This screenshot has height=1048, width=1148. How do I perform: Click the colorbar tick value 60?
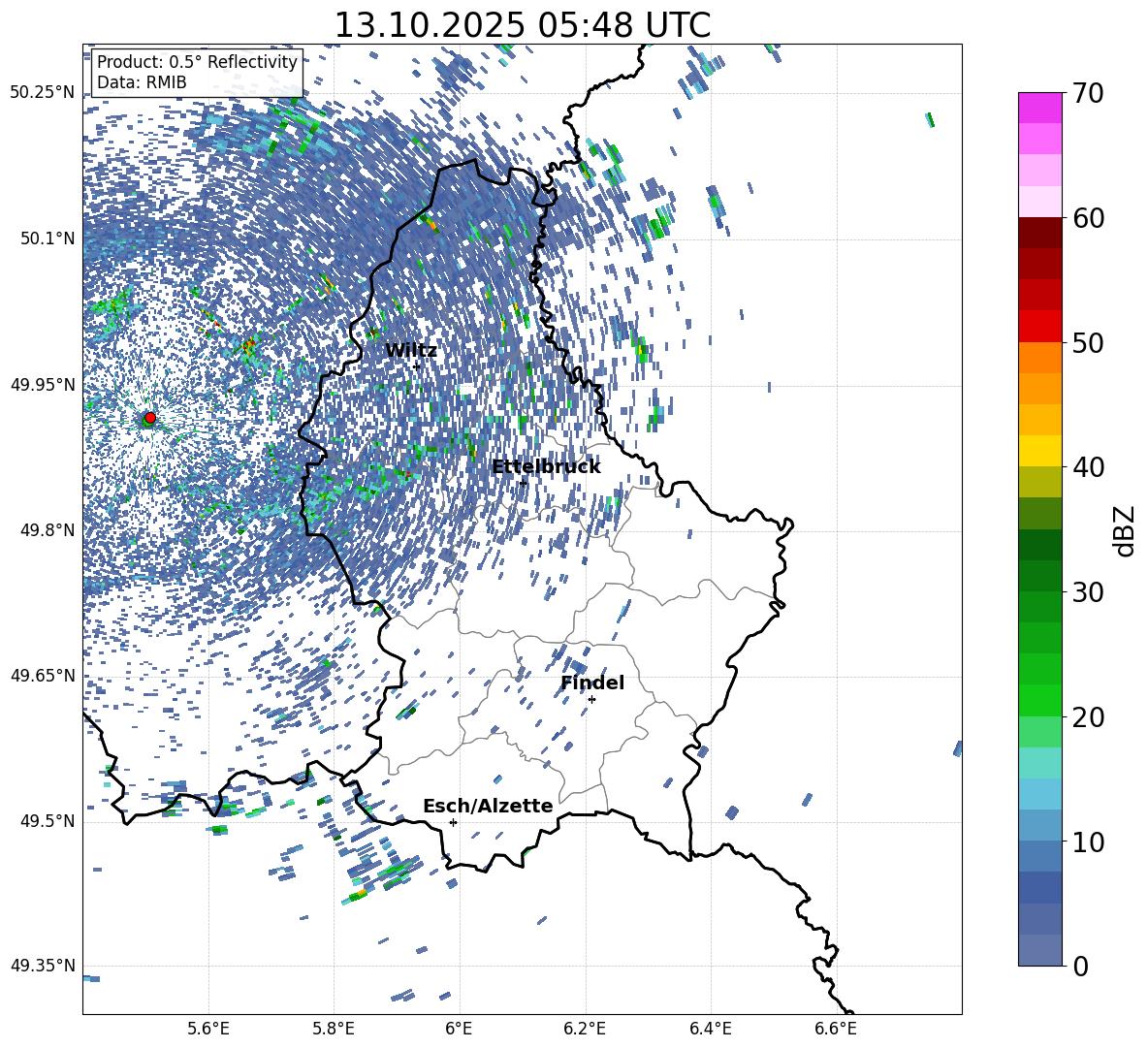point(1089,218)
